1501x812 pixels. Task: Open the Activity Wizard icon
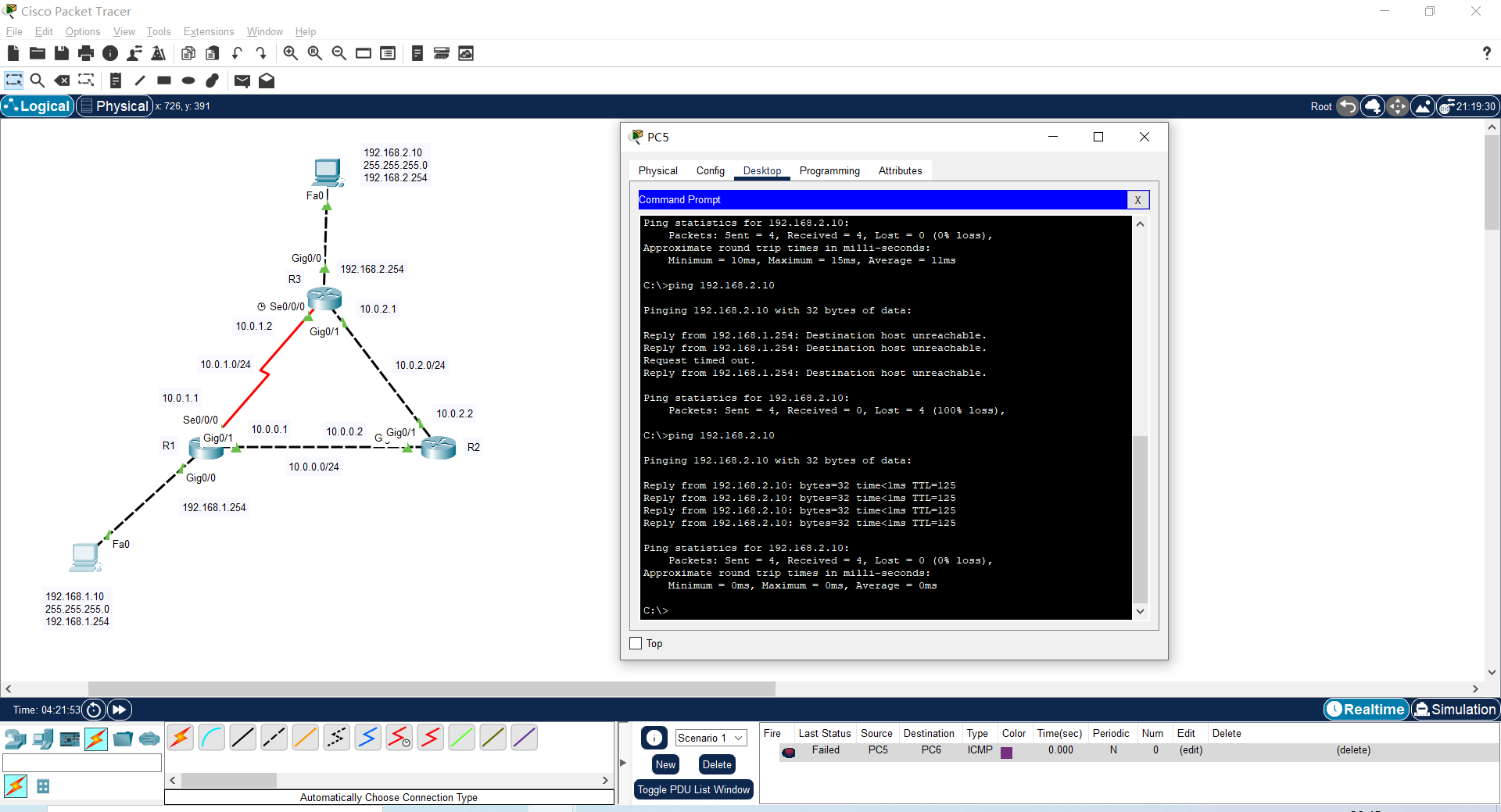tap(134, 53)
